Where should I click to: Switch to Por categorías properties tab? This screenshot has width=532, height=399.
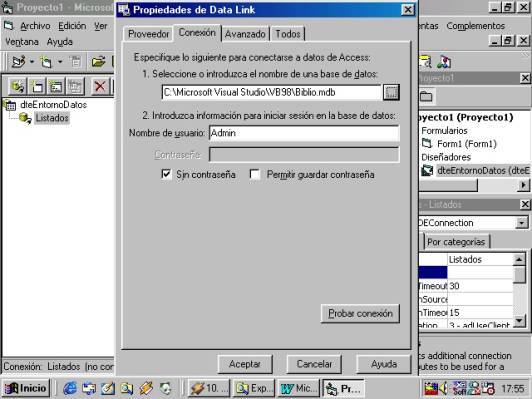coord(456,242)
